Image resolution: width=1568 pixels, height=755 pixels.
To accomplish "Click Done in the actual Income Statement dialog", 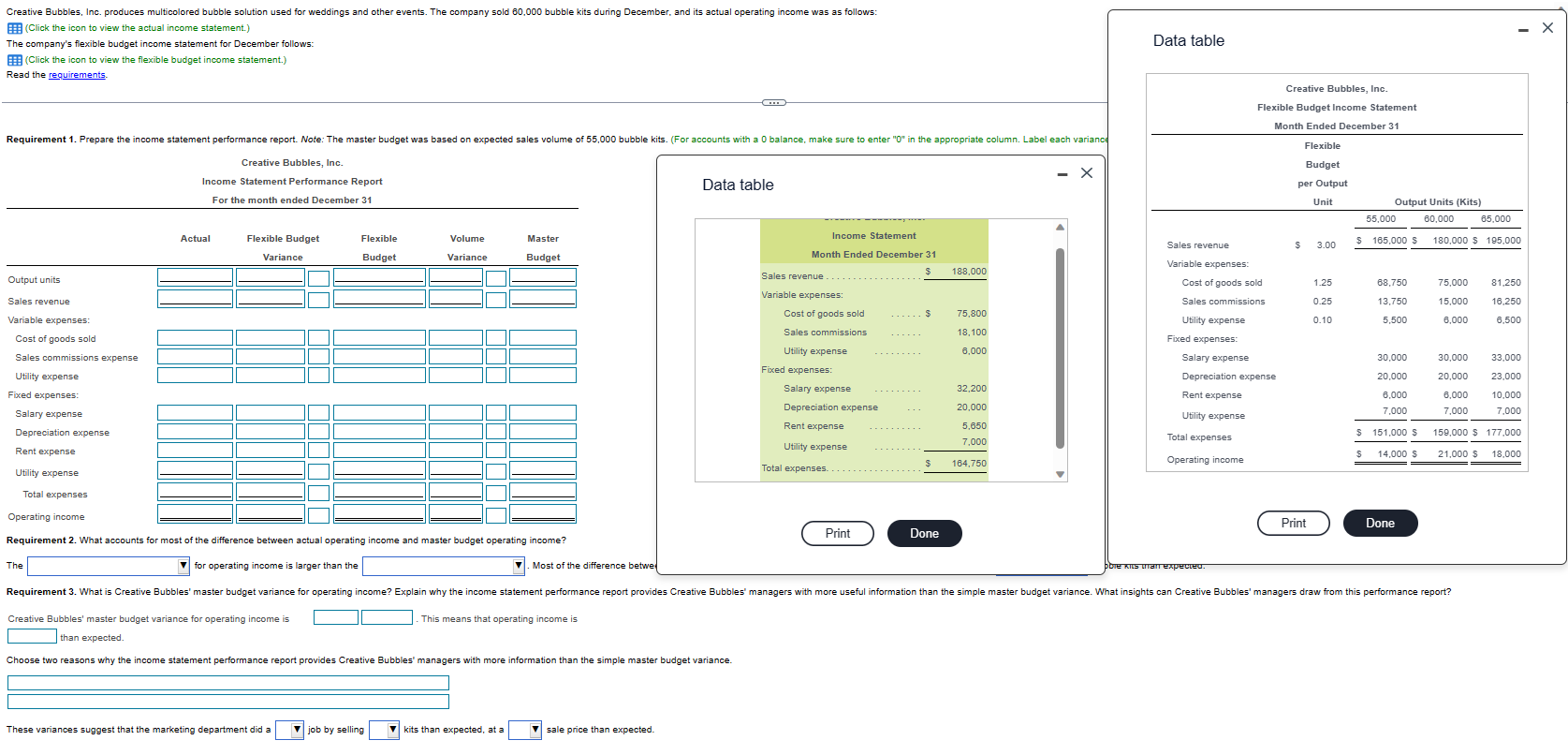I will [924, 534].
